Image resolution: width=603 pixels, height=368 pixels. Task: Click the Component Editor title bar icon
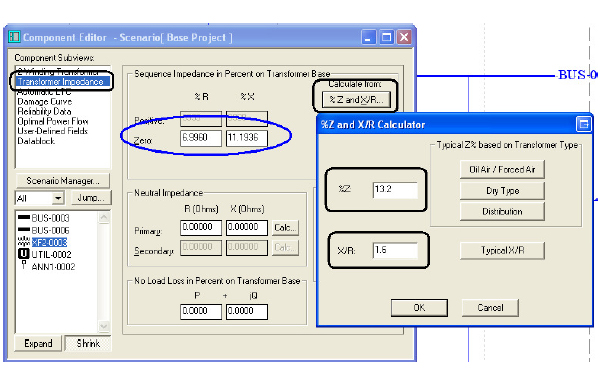pos(14,37)
